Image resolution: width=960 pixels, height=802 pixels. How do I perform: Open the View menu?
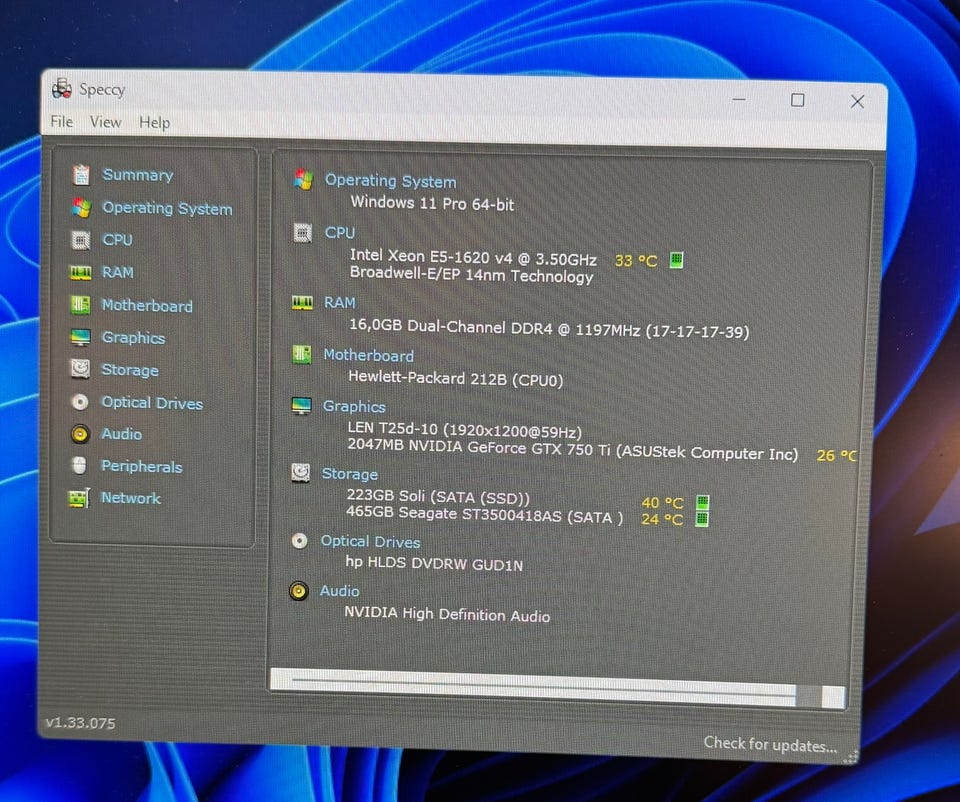point(105,122)
